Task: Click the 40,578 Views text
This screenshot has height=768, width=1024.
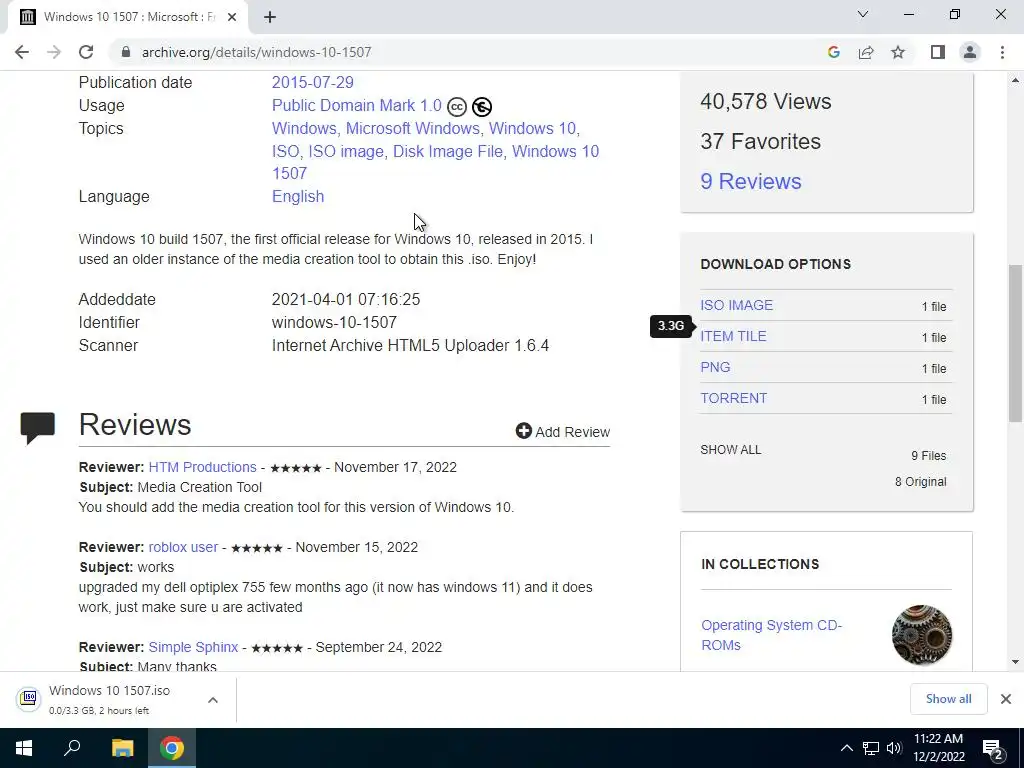Action: (x=765, y=101)
